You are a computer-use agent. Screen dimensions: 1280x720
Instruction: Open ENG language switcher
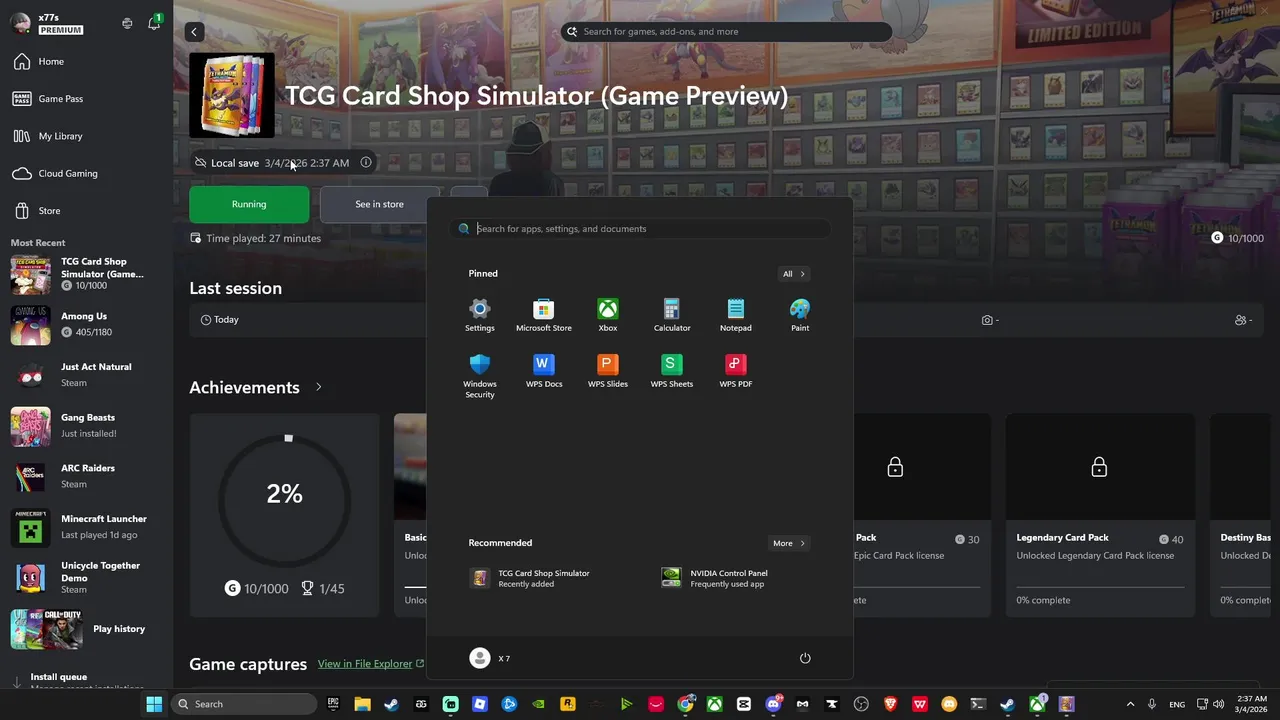click(1177, 704)
